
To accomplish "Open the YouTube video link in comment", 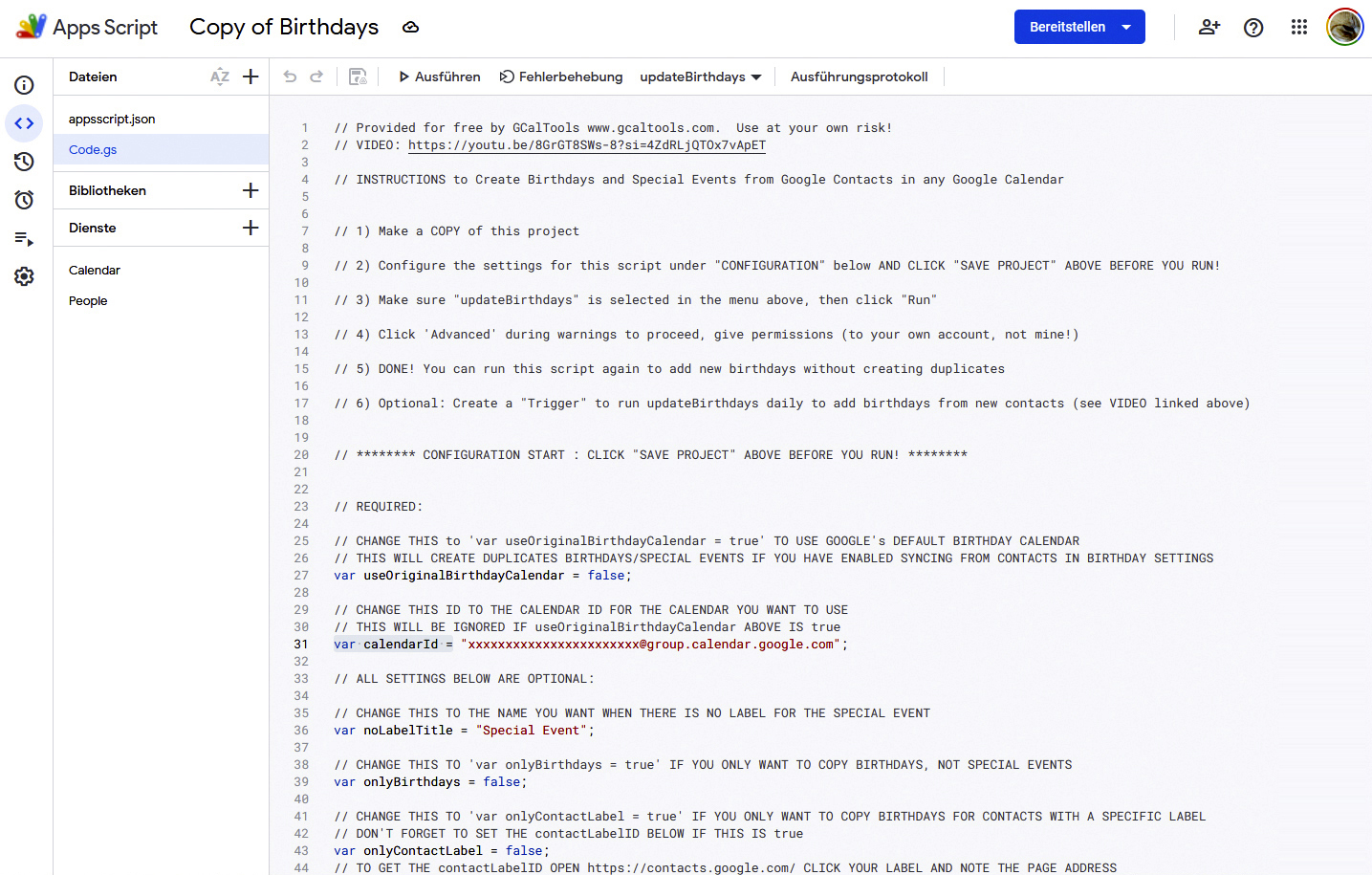I will [x=586, y=145].
